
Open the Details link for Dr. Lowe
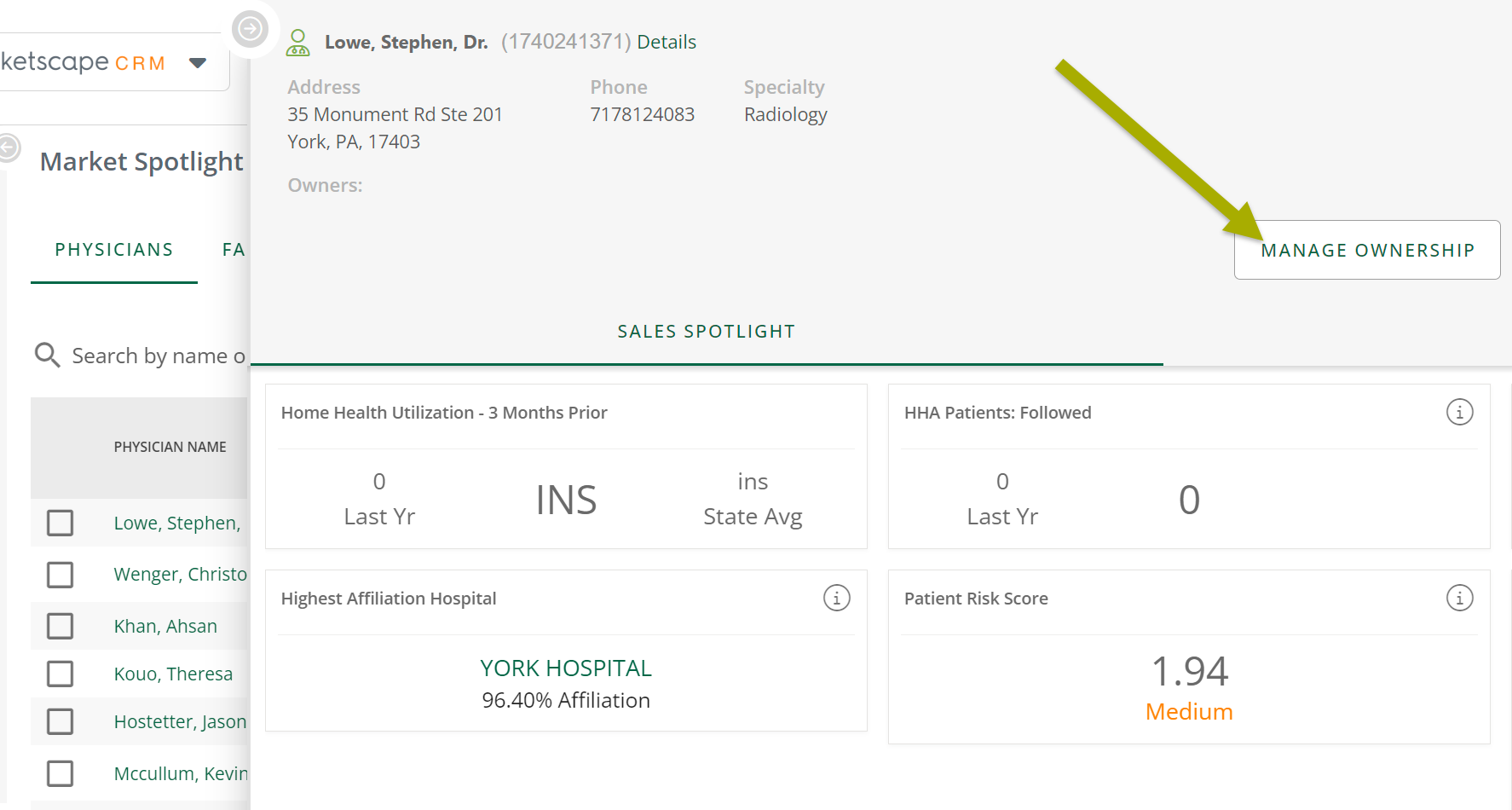click(x=667, y=42)
